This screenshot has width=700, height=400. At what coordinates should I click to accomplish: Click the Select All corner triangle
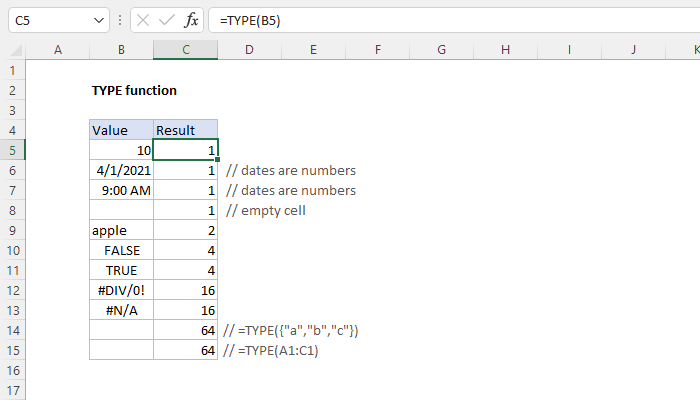16,50
